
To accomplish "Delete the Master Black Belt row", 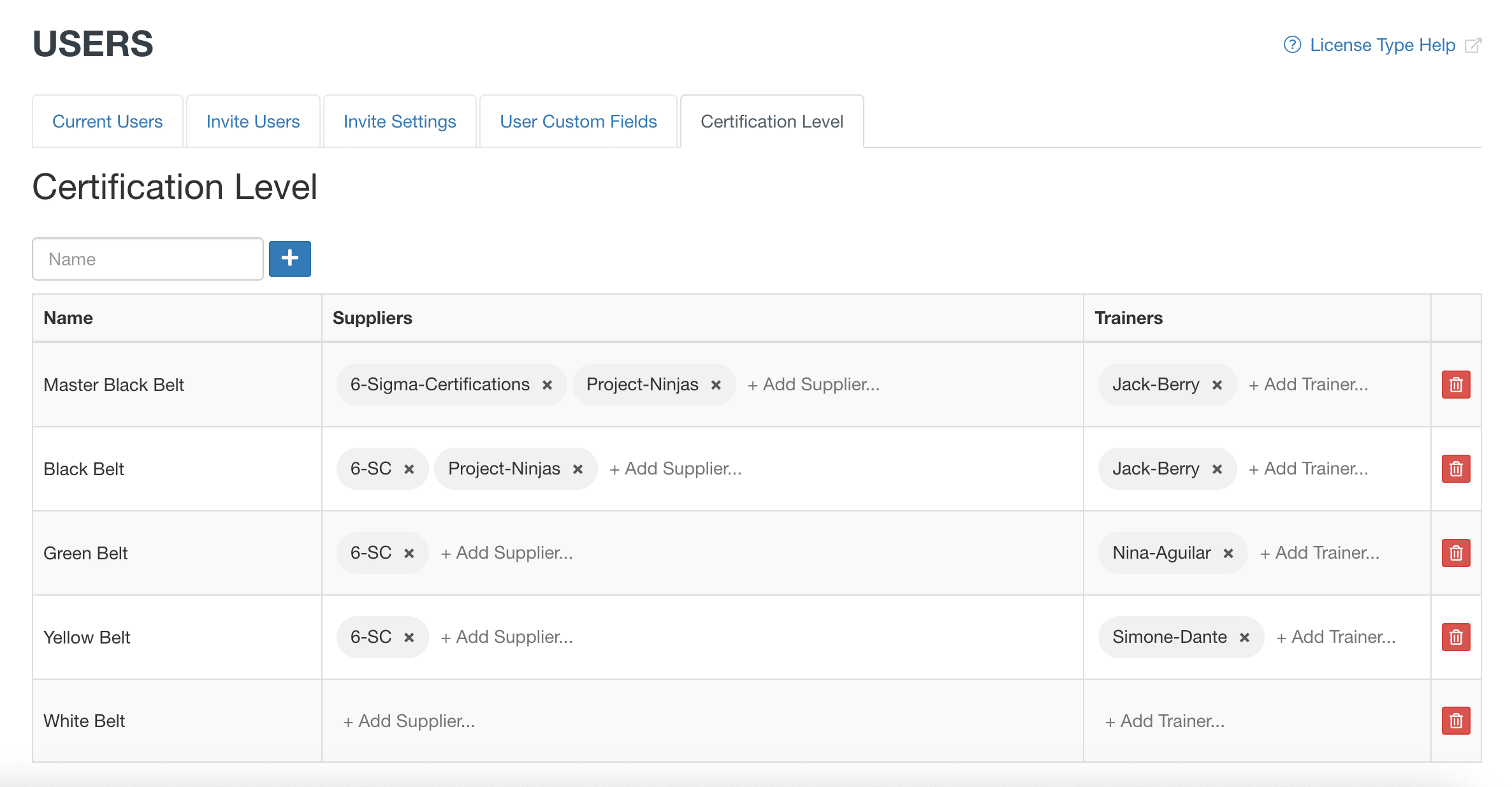I will (1456, 385).
